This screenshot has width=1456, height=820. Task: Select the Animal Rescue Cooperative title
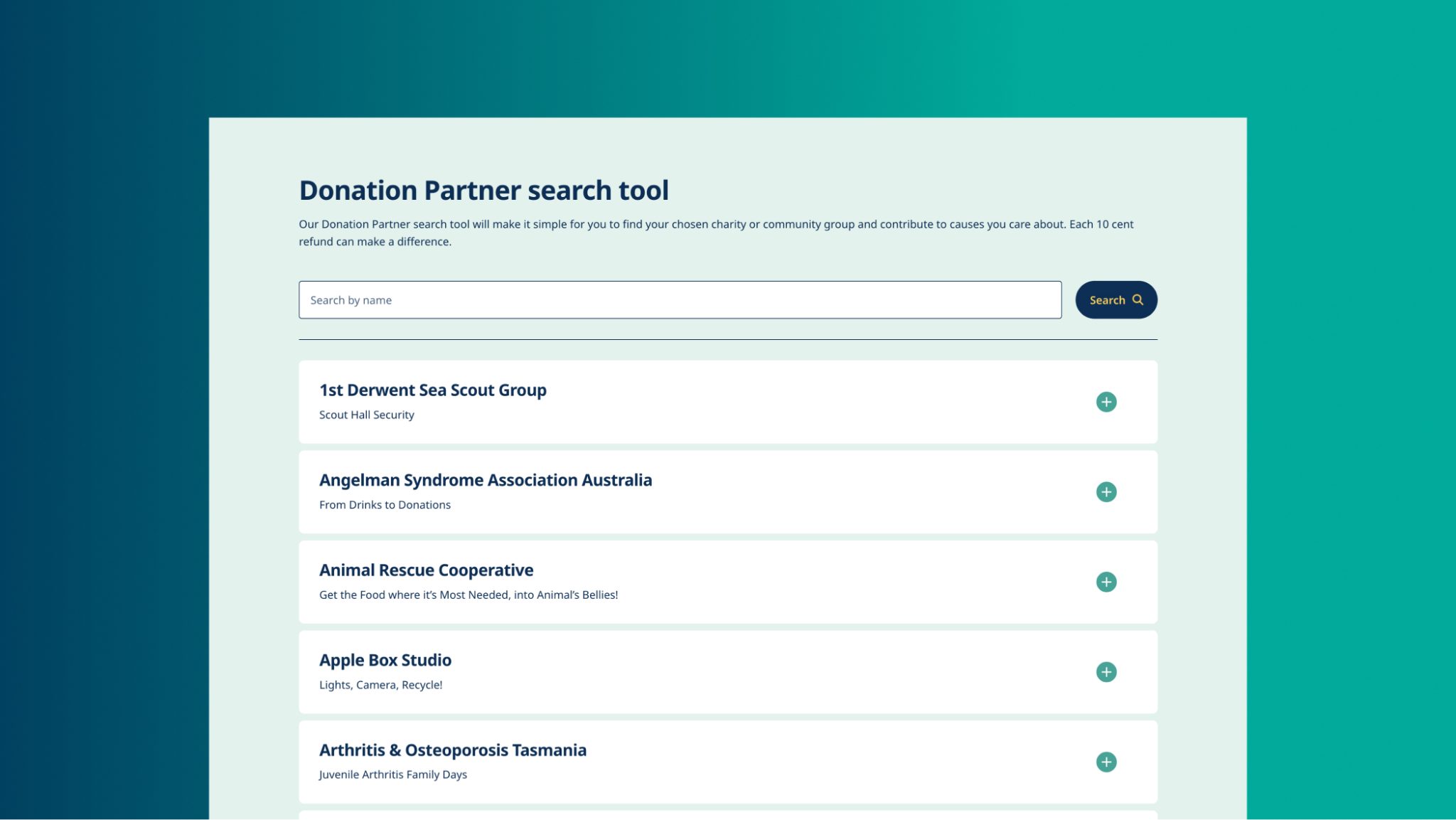pos(426,570)
